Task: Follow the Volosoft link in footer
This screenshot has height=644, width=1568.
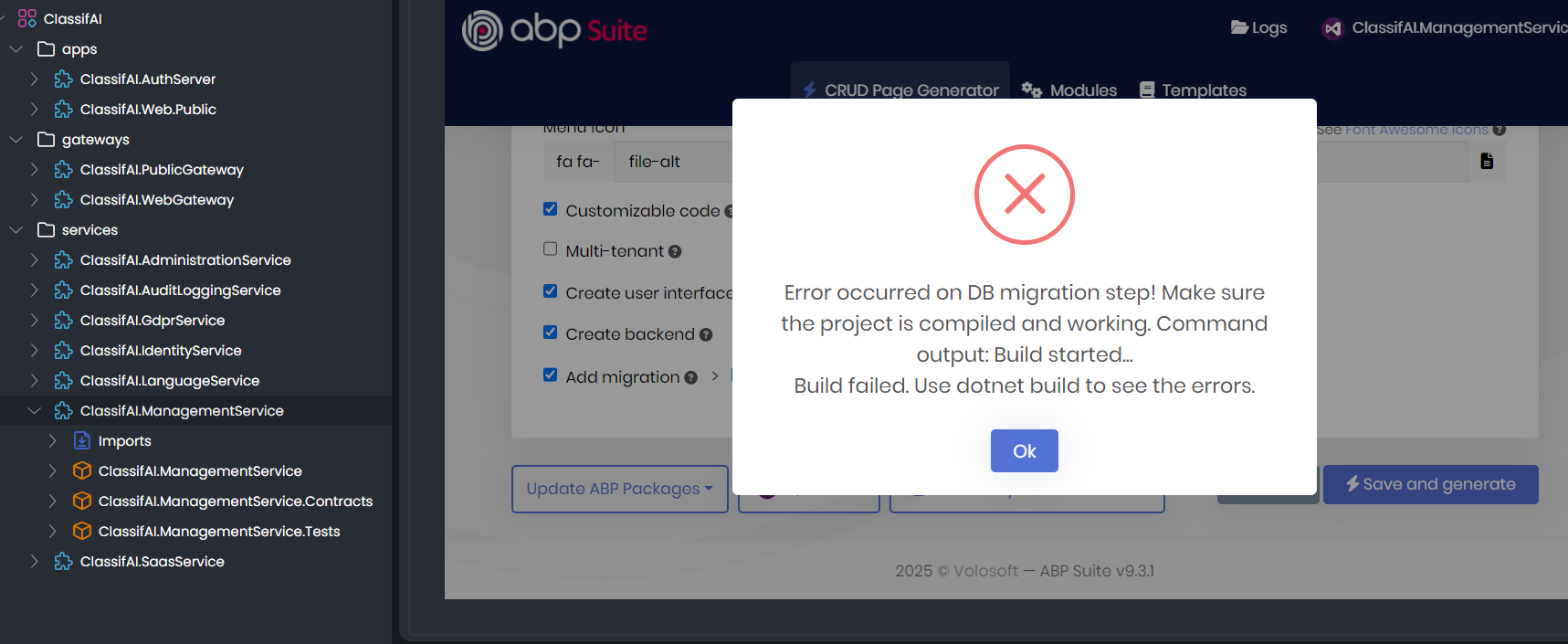Action: [x=985, y=571]
